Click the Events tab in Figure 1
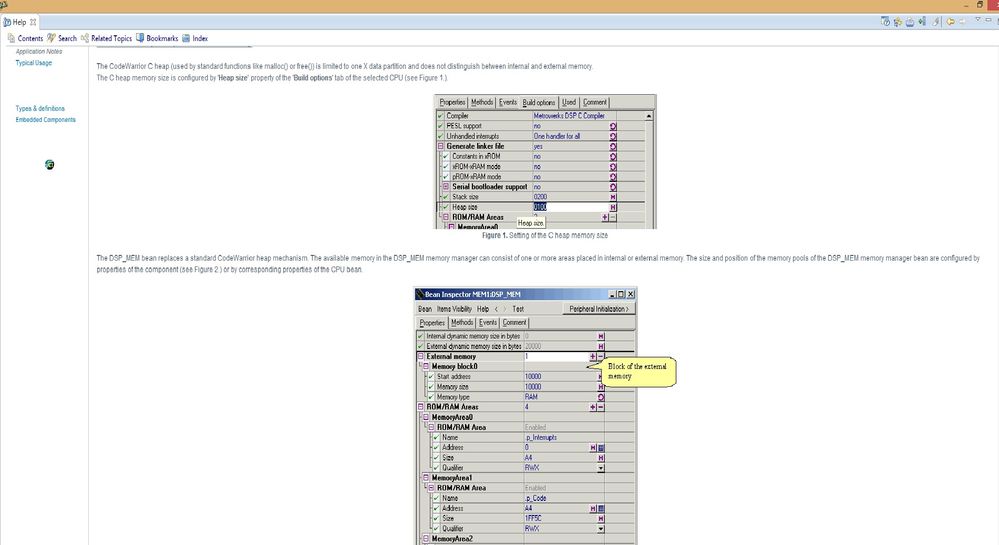The width and height of the screenshot is (999, 545). [x=508, y=102]
